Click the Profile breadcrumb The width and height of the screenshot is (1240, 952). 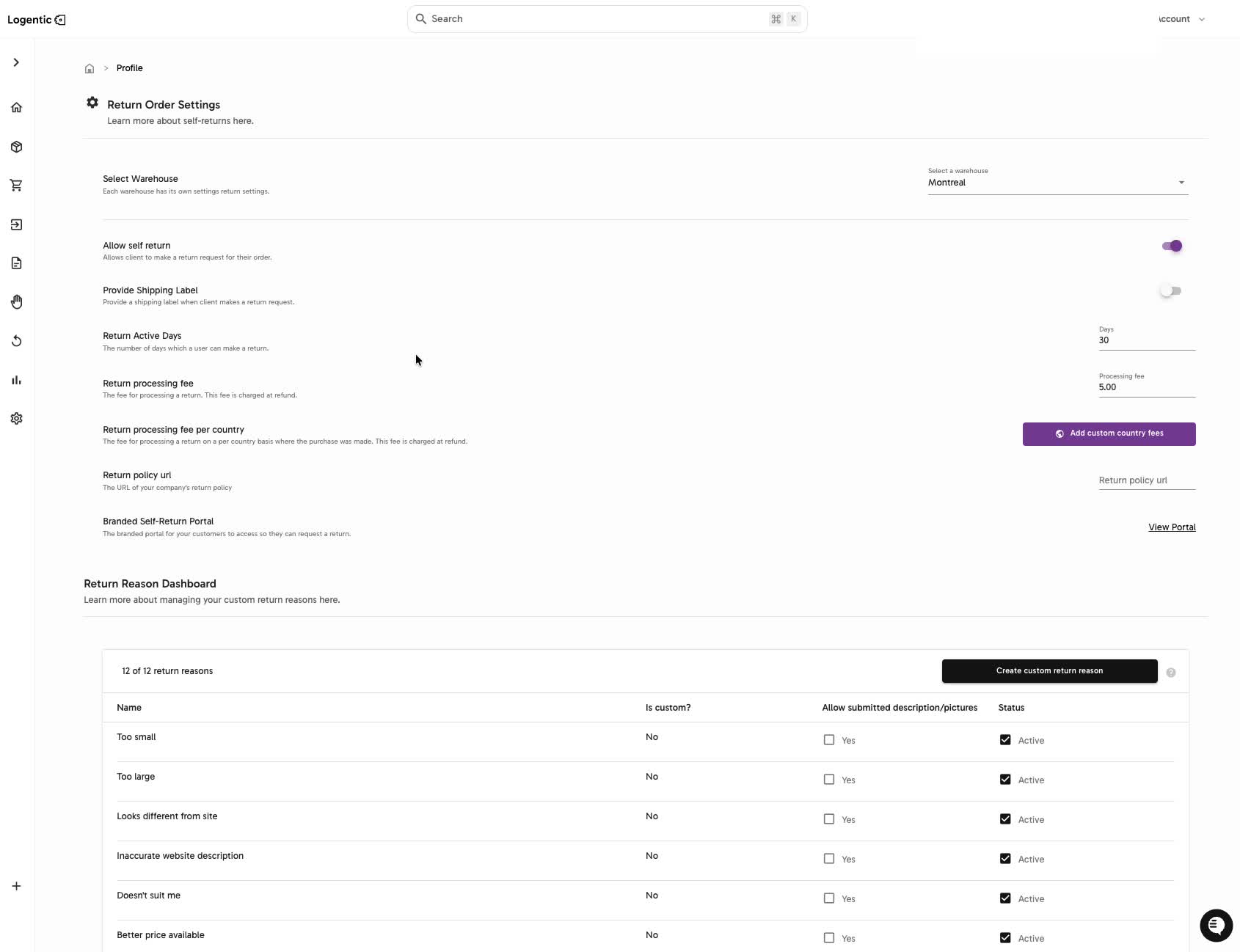[129, 68]
